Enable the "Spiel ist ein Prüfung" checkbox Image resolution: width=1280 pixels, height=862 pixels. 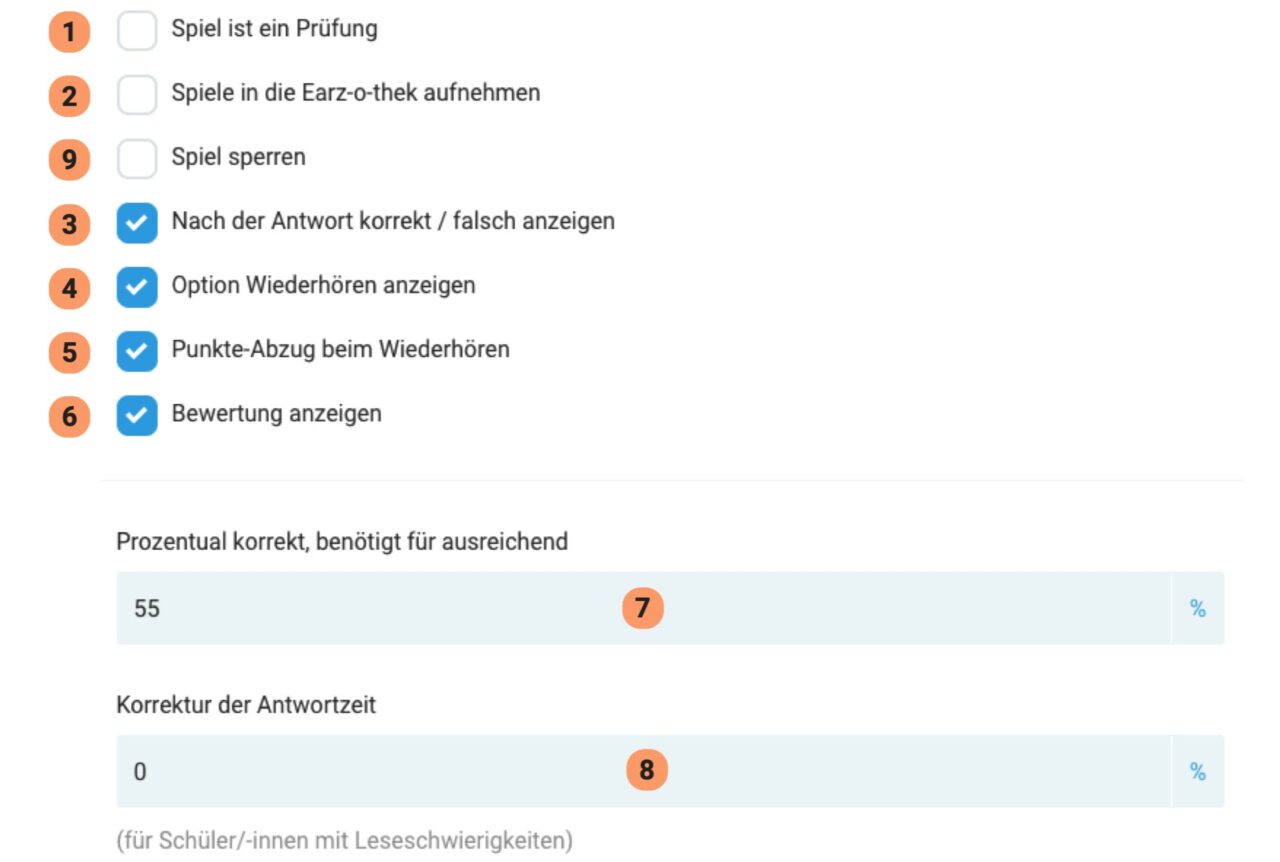[137, 30]
